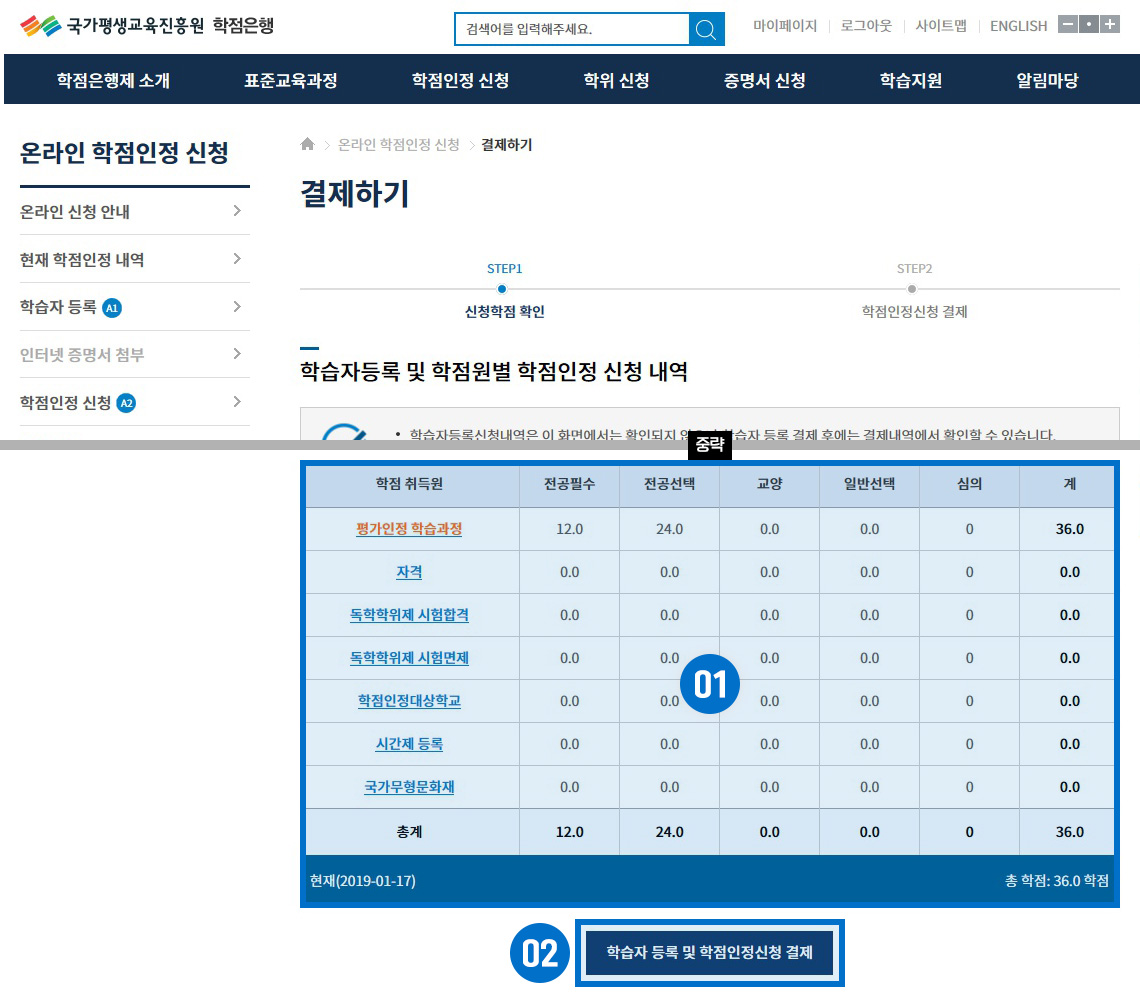
Task: Click the font size decrease minus icon
Action: click(1067, 25)
